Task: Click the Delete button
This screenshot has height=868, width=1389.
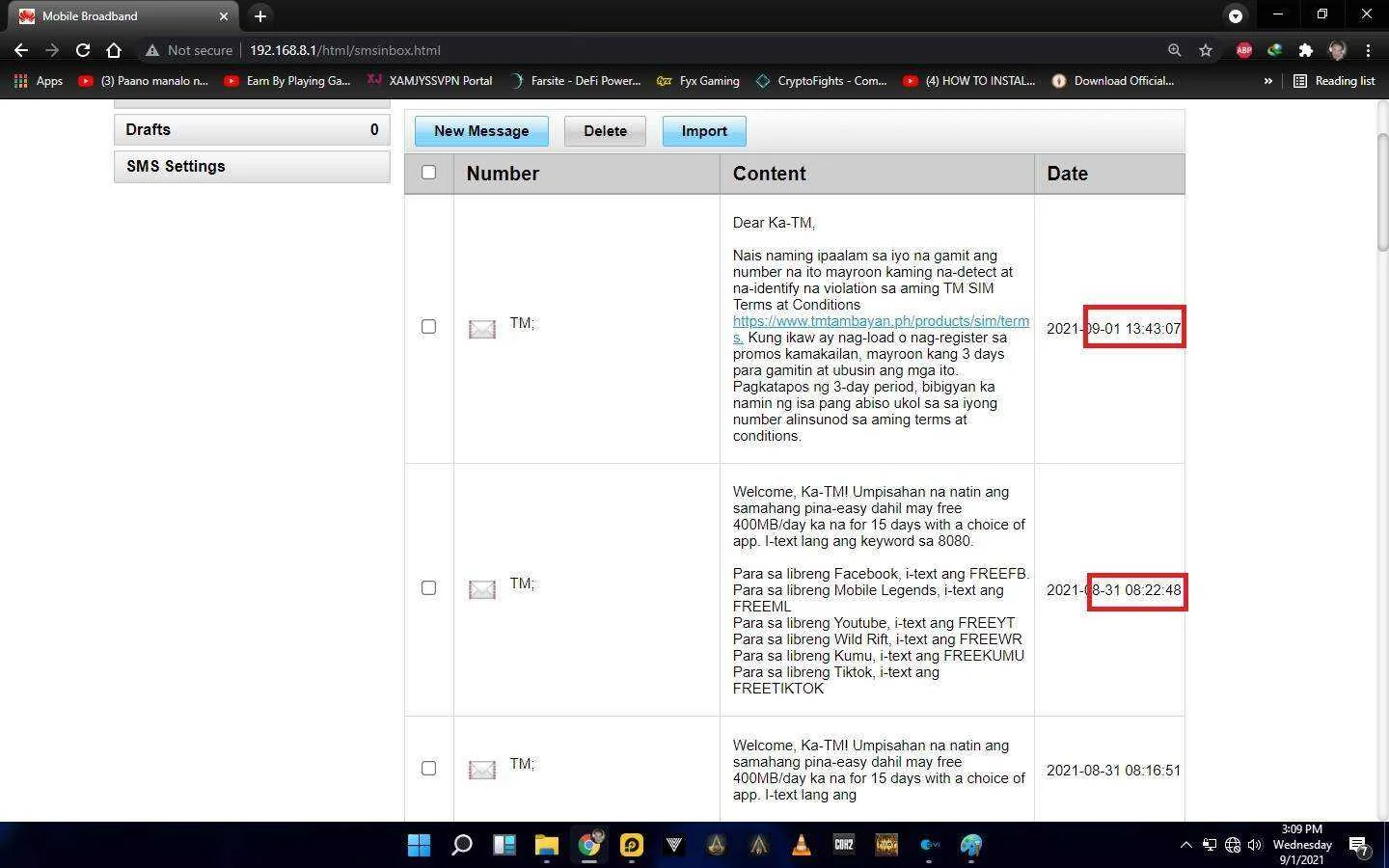Action: [605, 131]
